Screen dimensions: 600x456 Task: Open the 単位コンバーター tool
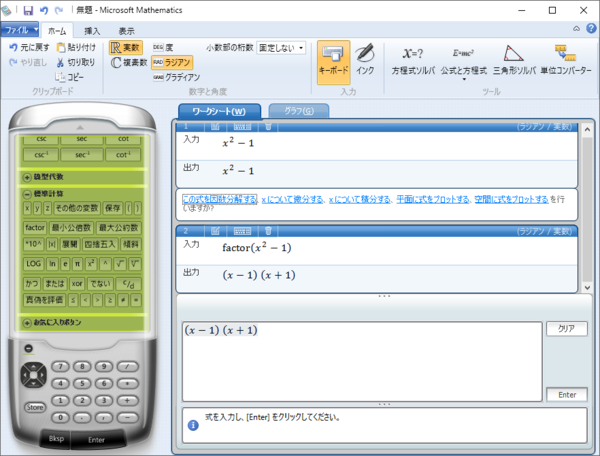tap(566, 61)
